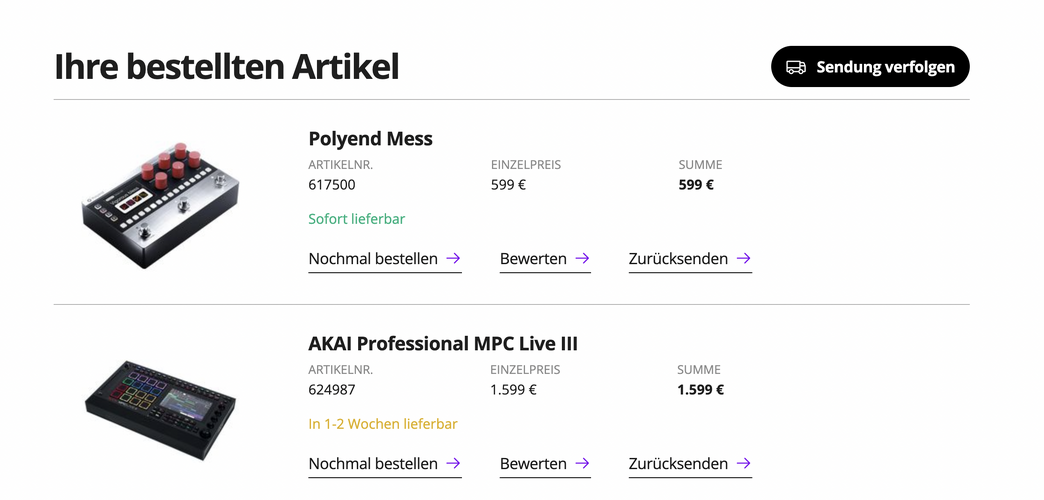Rate the AKAI MPC Live III

(x=533, y=464)
